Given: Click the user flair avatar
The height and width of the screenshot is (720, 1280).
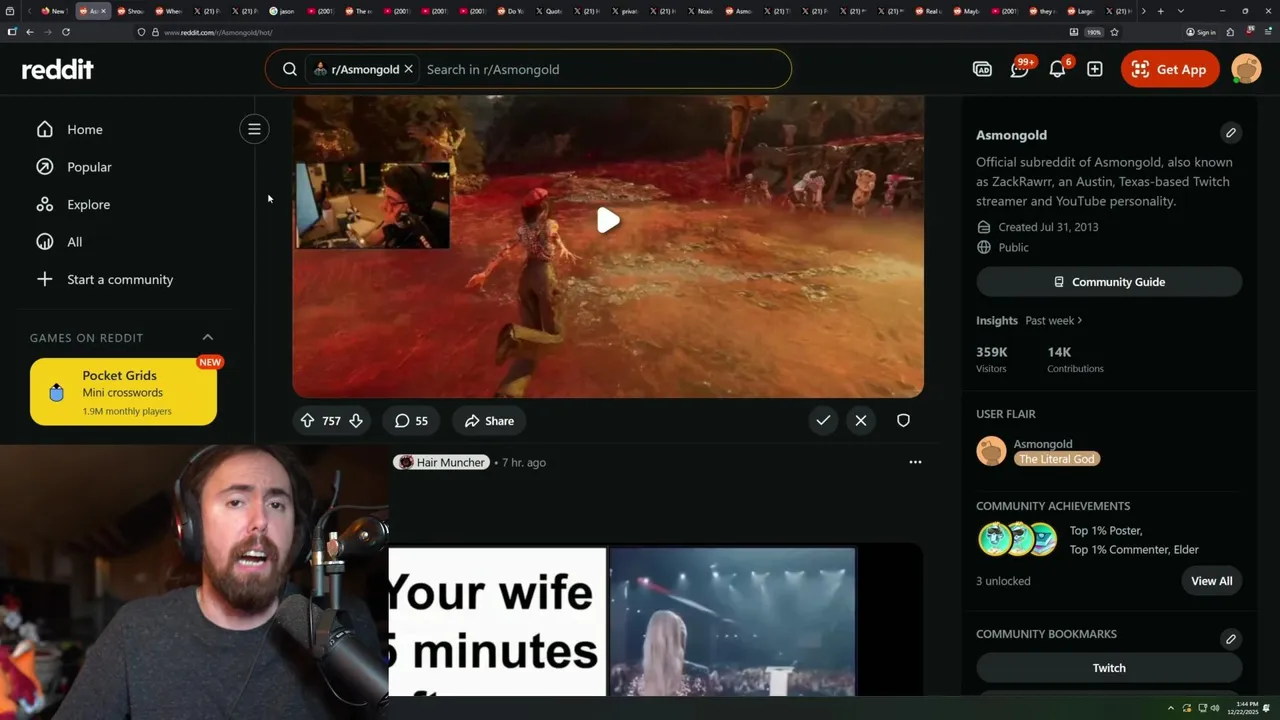Looking at the screenshot, I should [991, 451].
